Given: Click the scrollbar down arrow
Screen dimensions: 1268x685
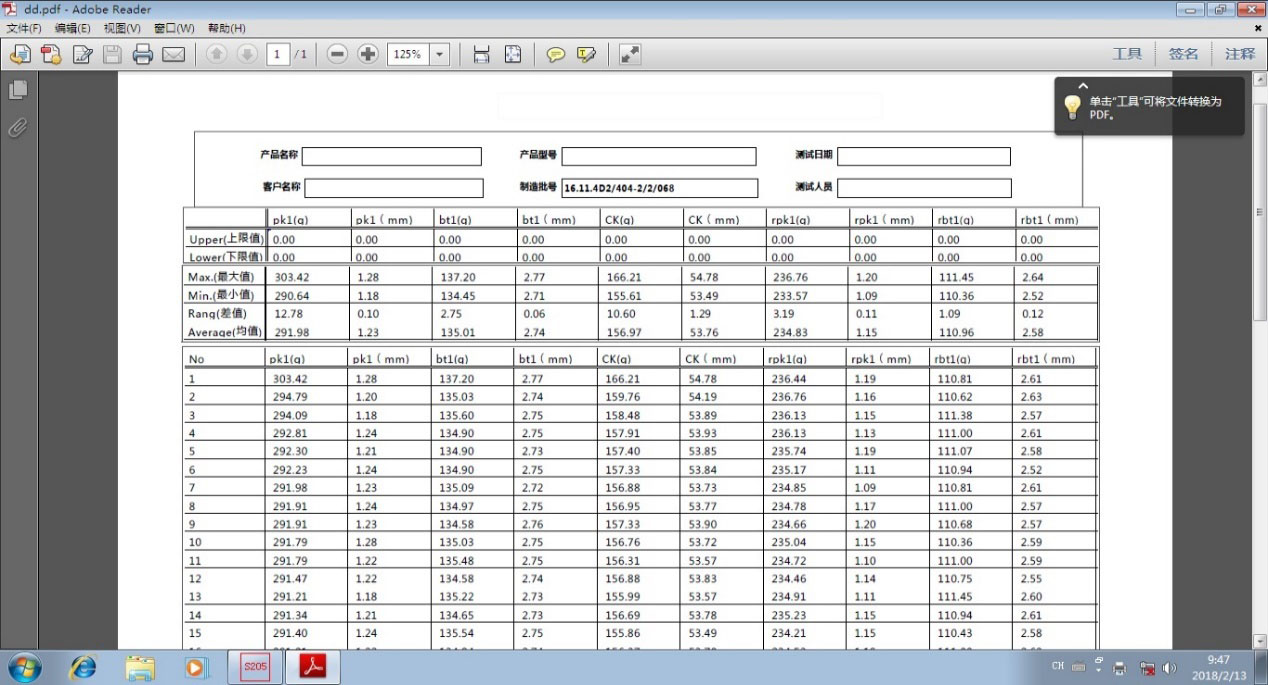Looking at the screenshot, I should pos(1260,641).
